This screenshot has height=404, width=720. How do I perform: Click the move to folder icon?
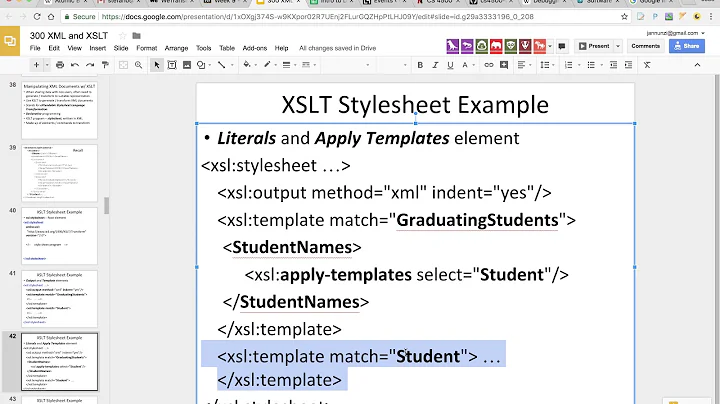pyautogui.click(x=136, y=35)
